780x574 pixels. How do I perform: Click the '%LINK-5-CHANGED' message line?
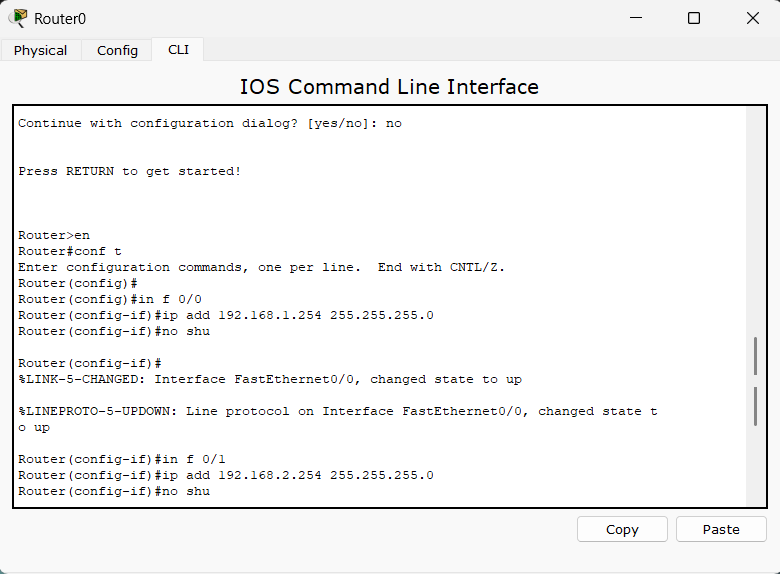(x=270, y=380)
